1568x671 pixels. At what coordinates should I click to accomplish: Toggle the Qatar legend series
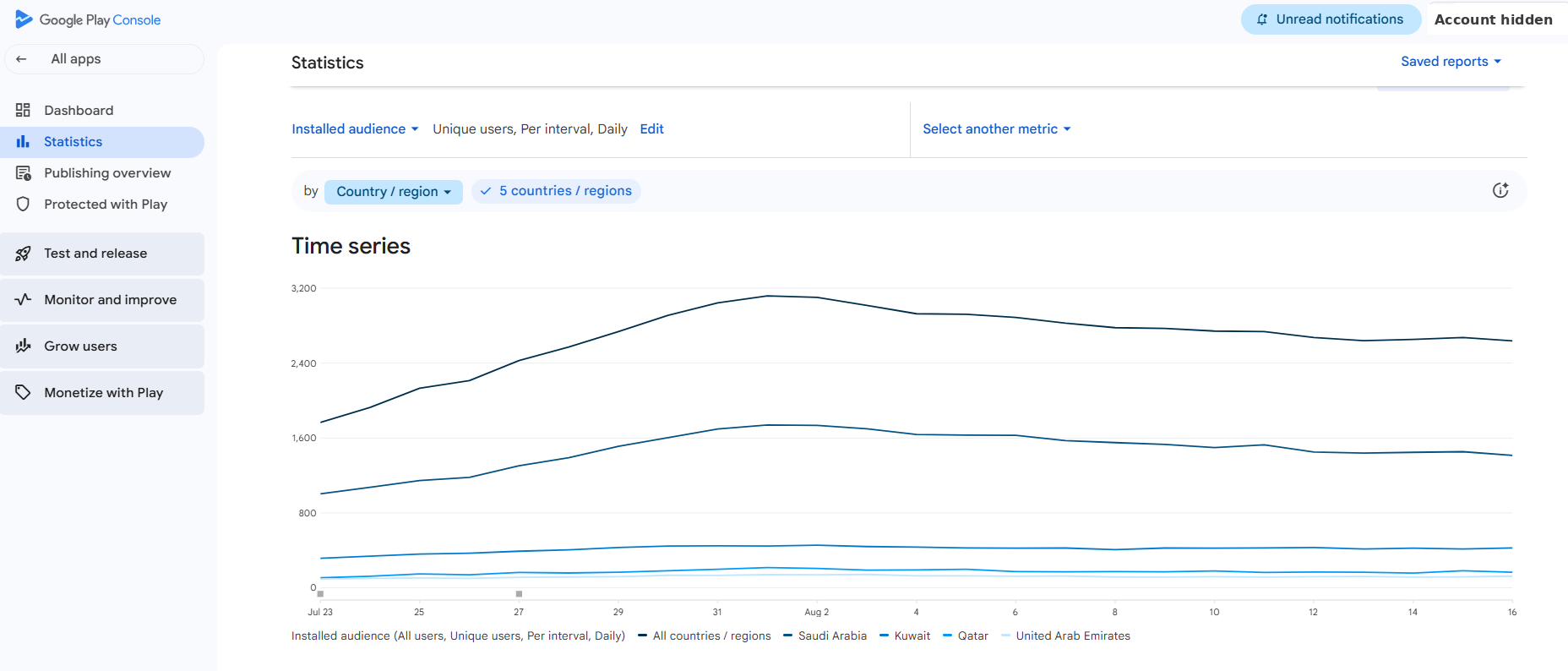(966, 636)
